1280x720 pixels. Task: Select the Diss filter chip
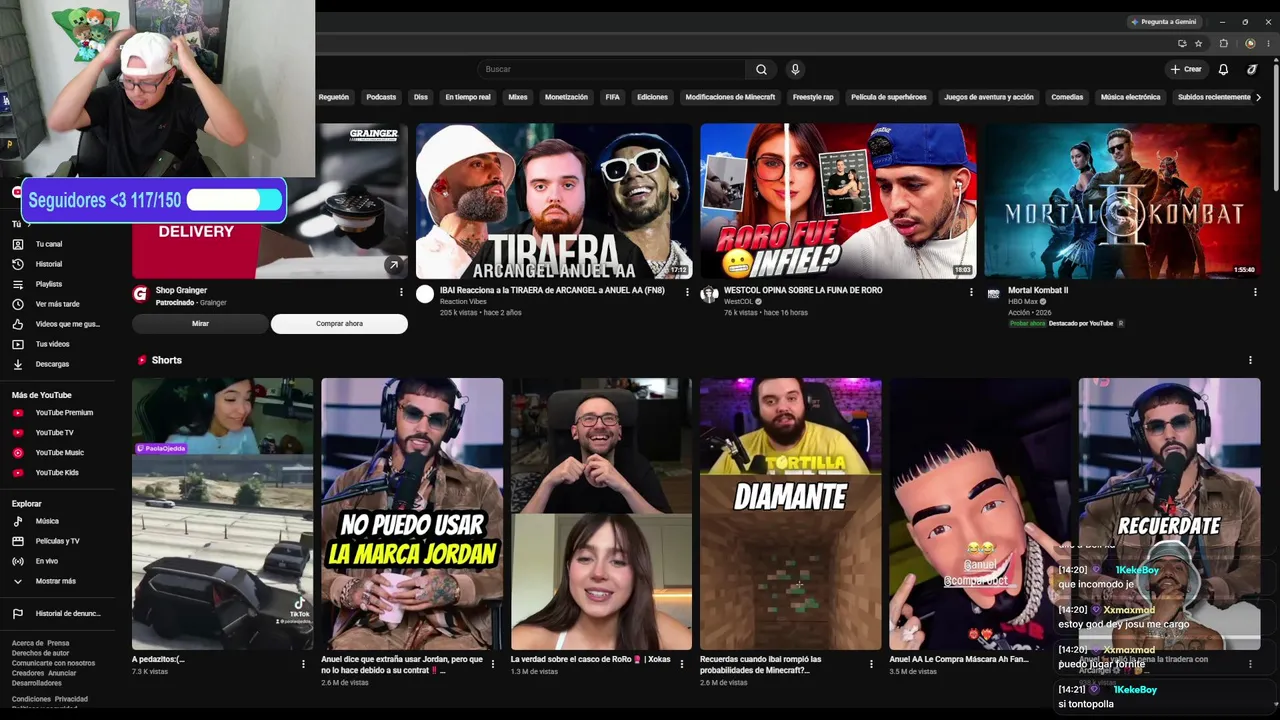click(421, 97)
